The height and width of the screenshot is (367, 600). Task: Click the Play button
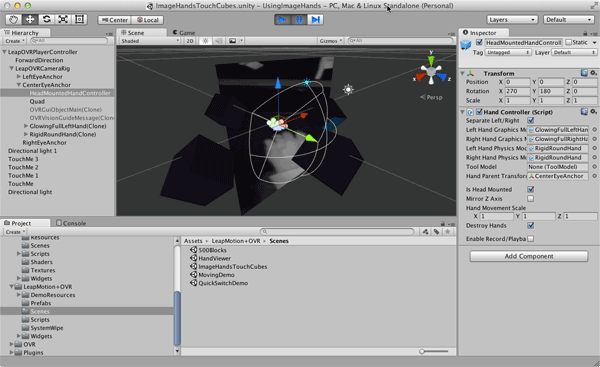[282, 20]
